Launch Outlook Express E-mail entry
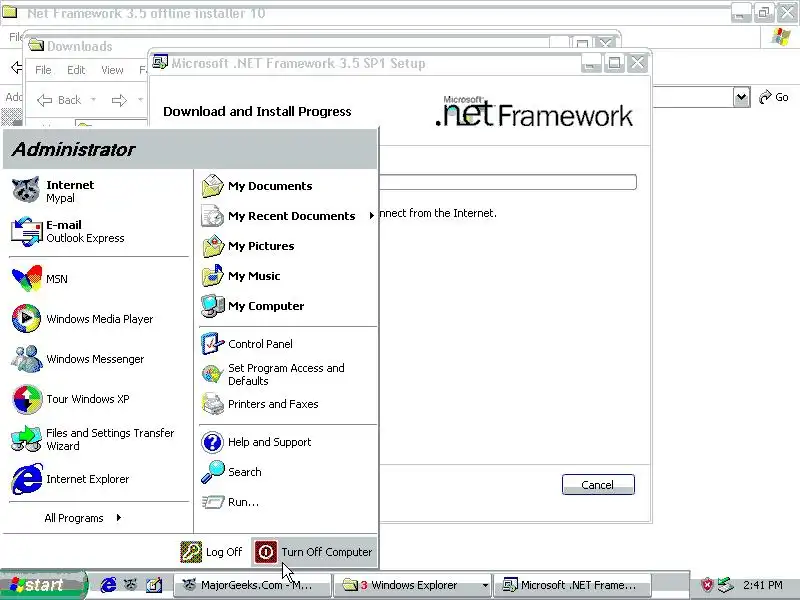Image resolution: width=800 pixels, height=600 pixels. tap(99, 231)
